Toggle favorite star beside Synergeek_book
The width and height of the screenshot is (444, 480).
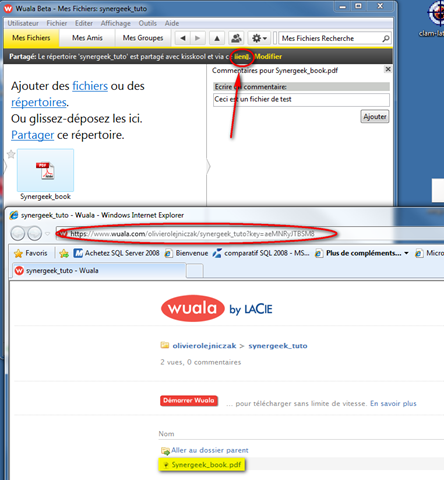(x=11, y=154)
